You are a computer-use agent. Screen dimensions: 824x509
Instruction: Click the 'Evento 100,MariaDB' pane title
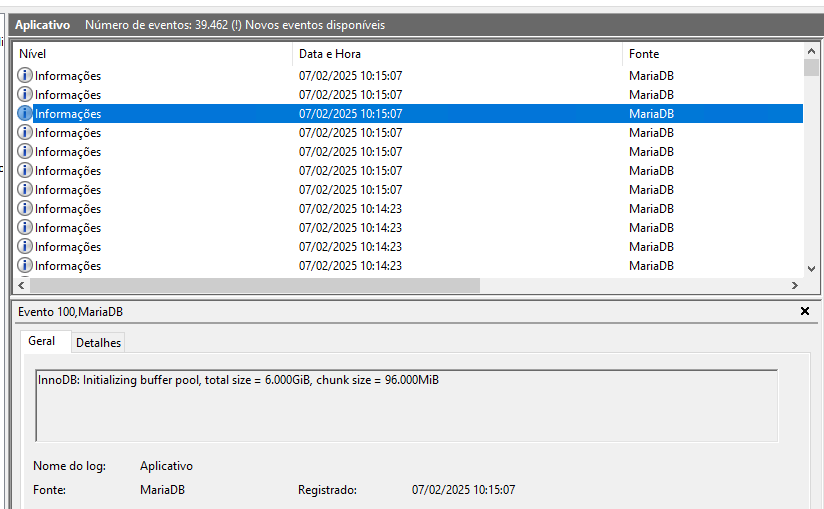click(x=70, y=311)
